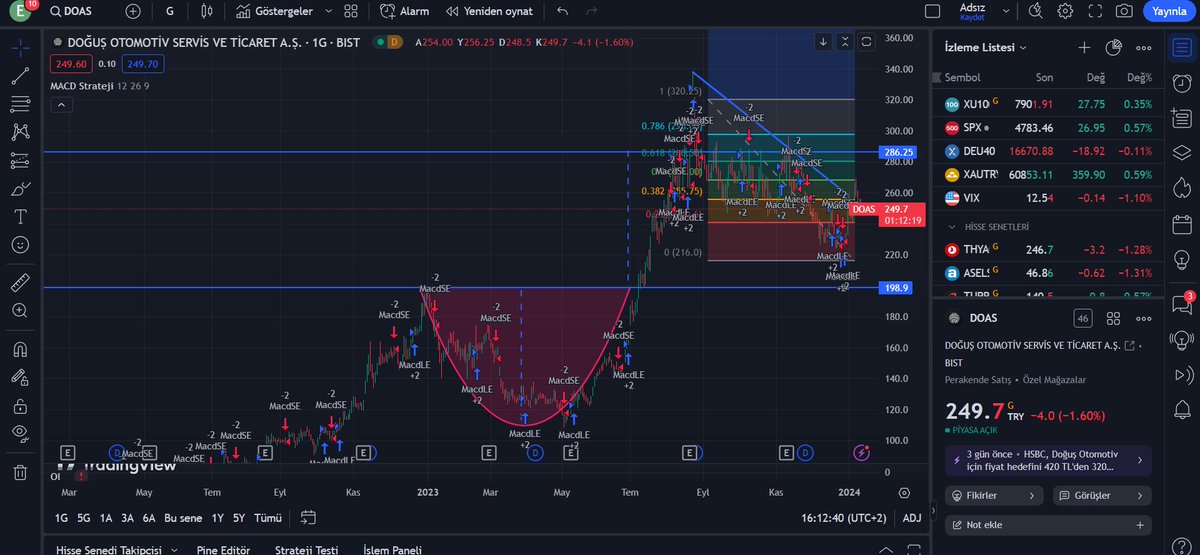Create an alert with Alarm button
Image resolution: width=1200 pixels, height=555 pixels.
(405, 12)
